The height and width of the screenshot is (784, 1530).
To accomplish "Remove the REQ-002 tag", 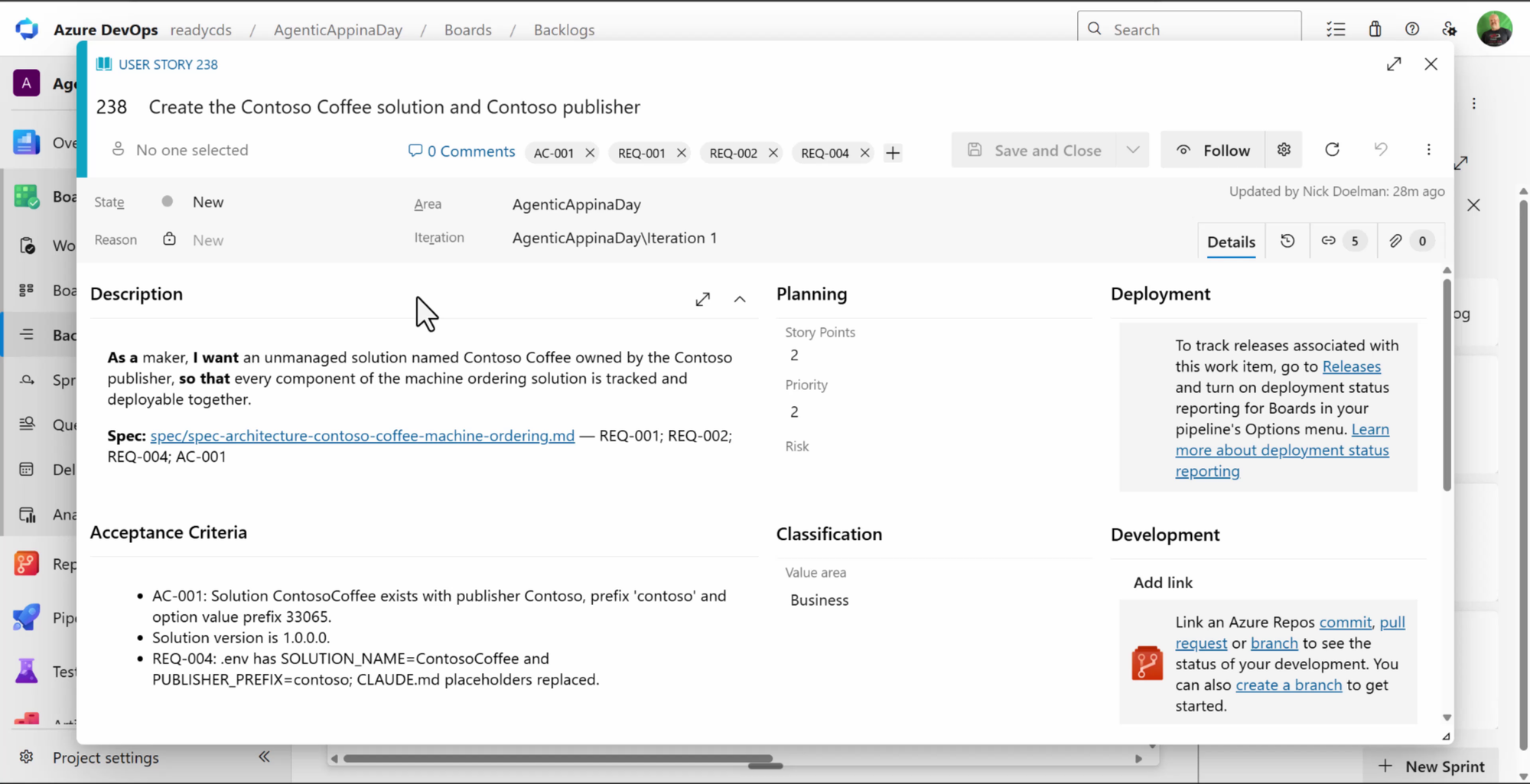I will coord(773,153).
